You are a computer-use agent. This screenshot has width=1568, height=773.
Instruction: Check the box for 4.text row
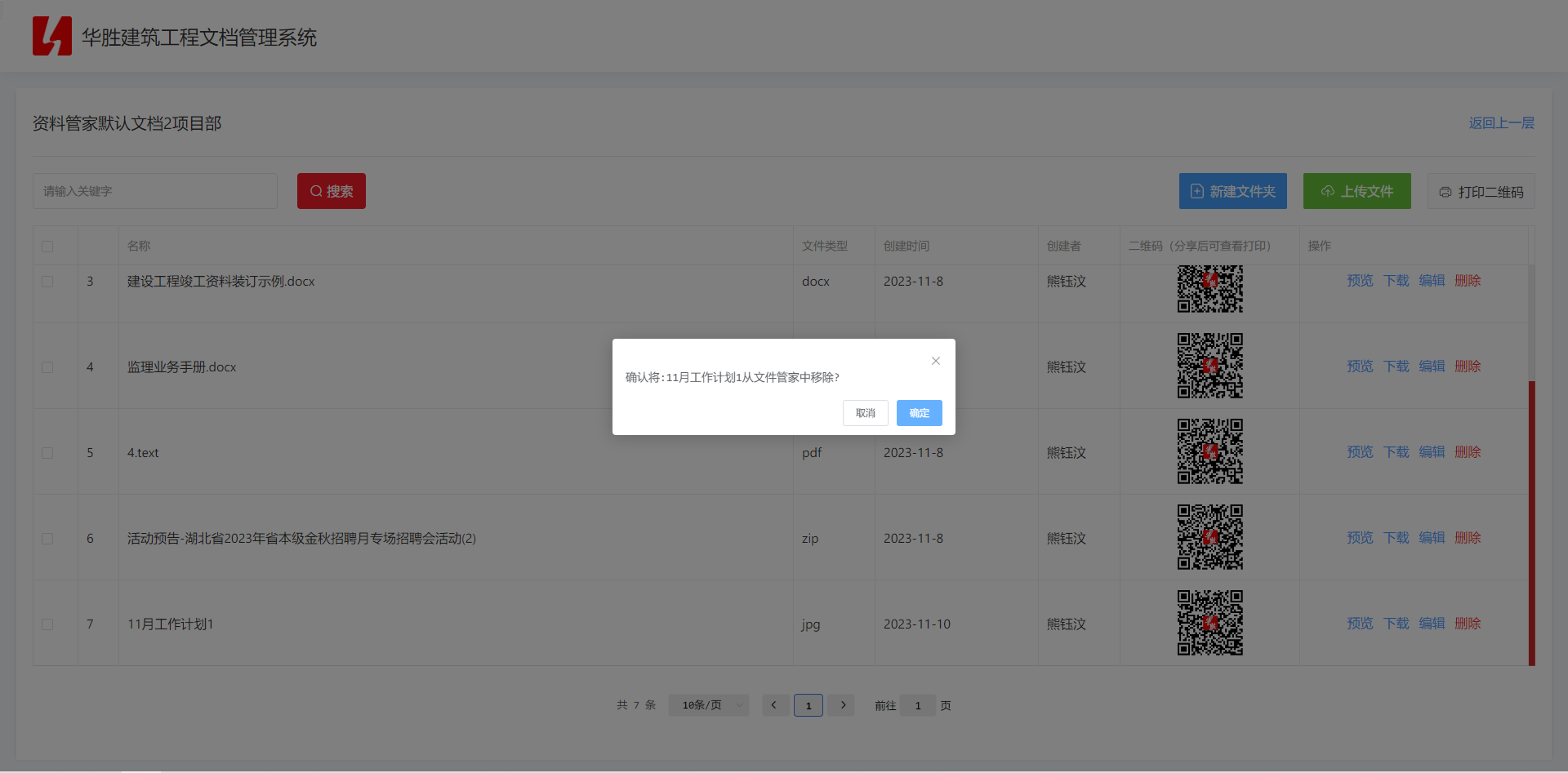pyautogui.click(x=47, y=453)
